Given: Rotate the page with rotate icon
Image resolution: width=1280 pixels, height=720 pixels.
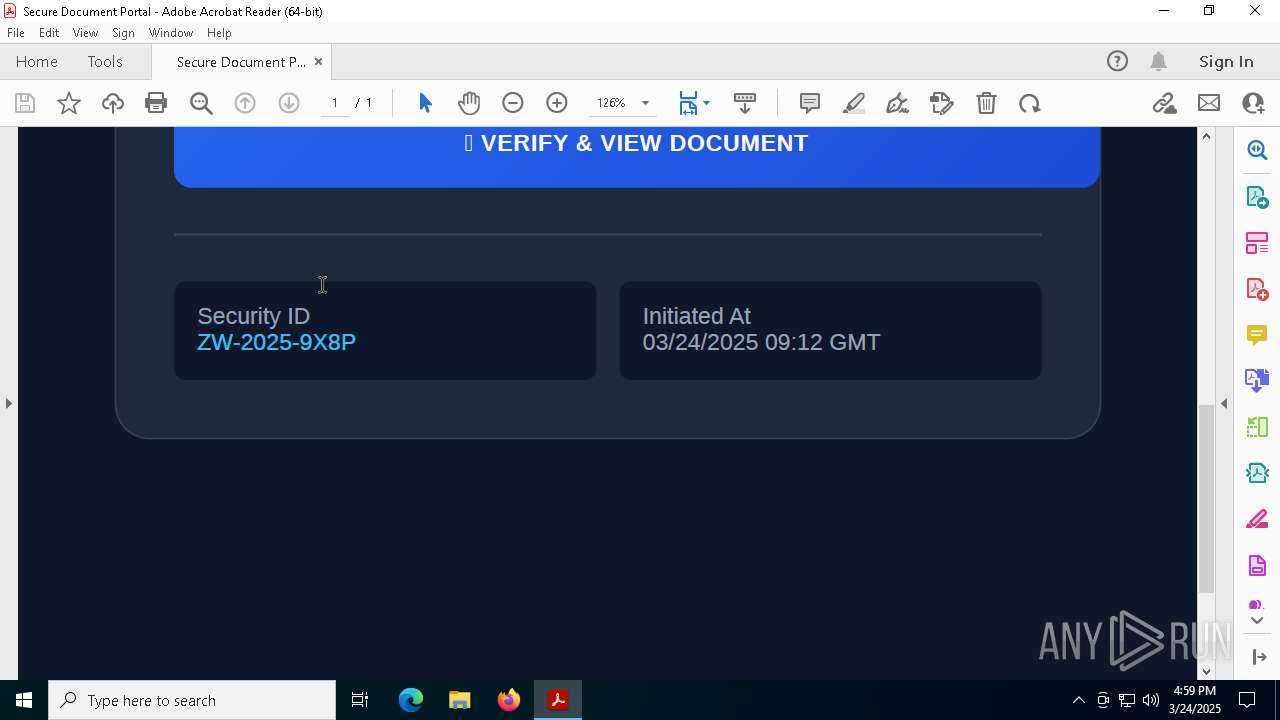Looking at the screenshot, I should pos(1030,103).
